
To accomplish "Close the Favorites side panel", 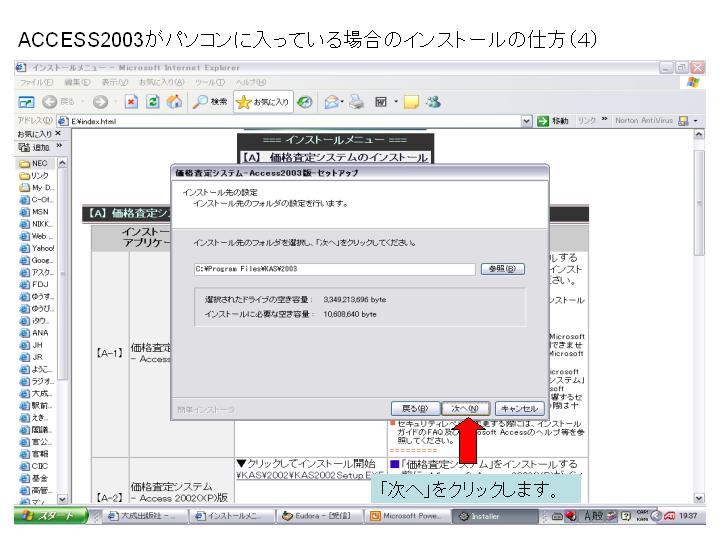I will (58, 133).
